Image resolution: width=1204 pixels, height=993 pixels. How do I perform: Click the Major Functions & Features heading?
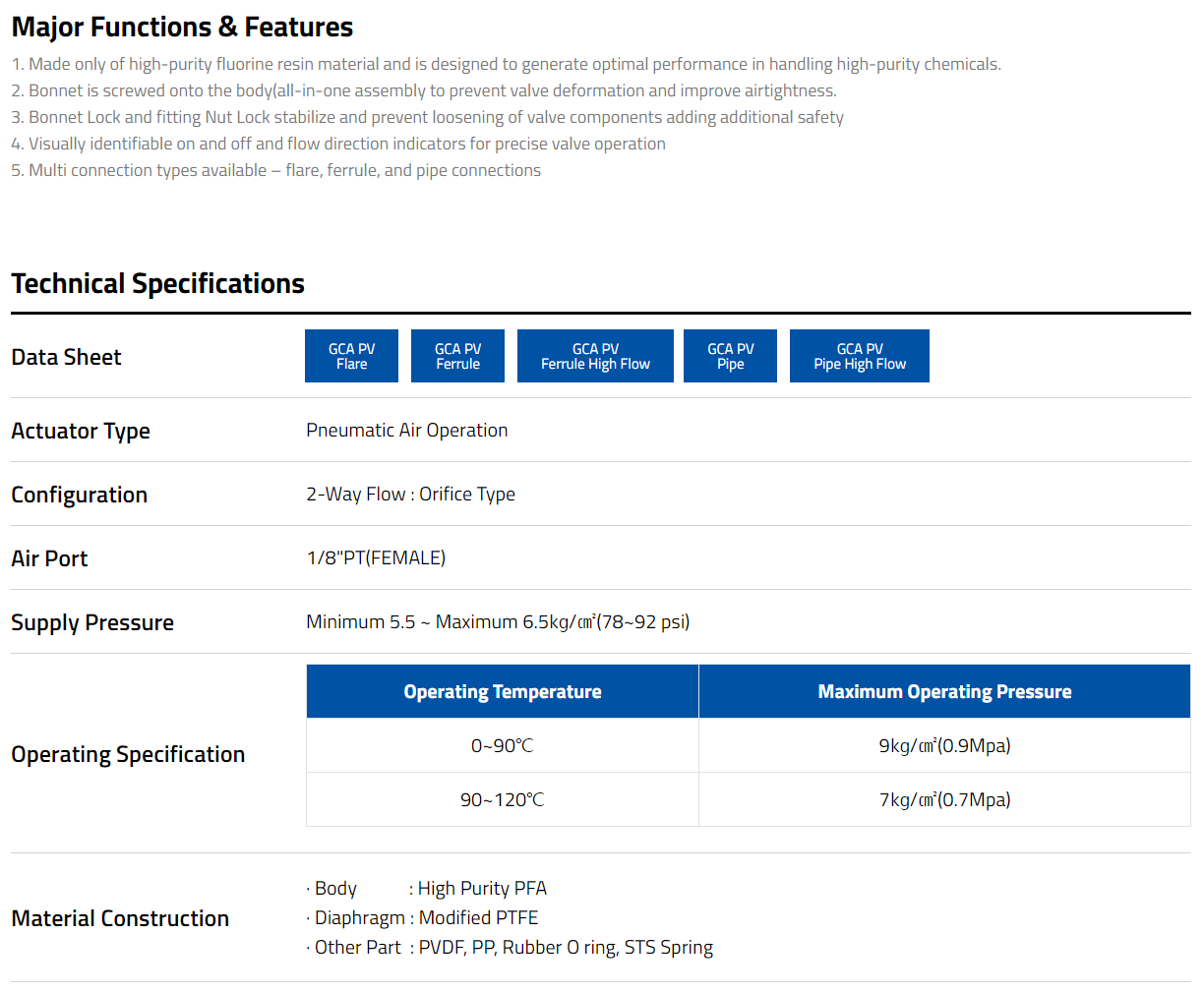182,28
